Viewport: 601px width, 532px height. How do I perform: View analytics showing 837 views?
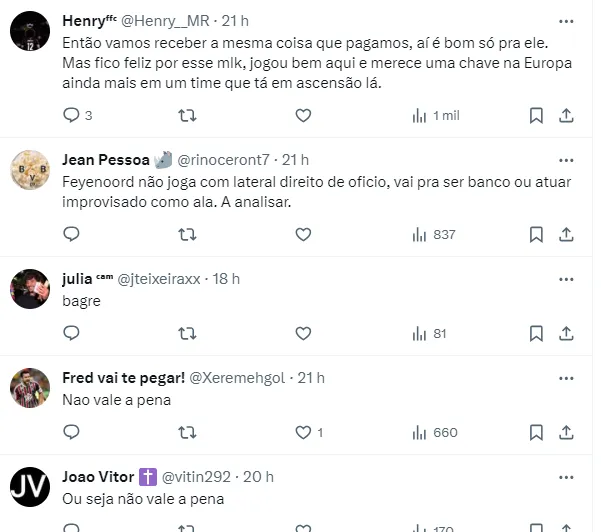434,235
